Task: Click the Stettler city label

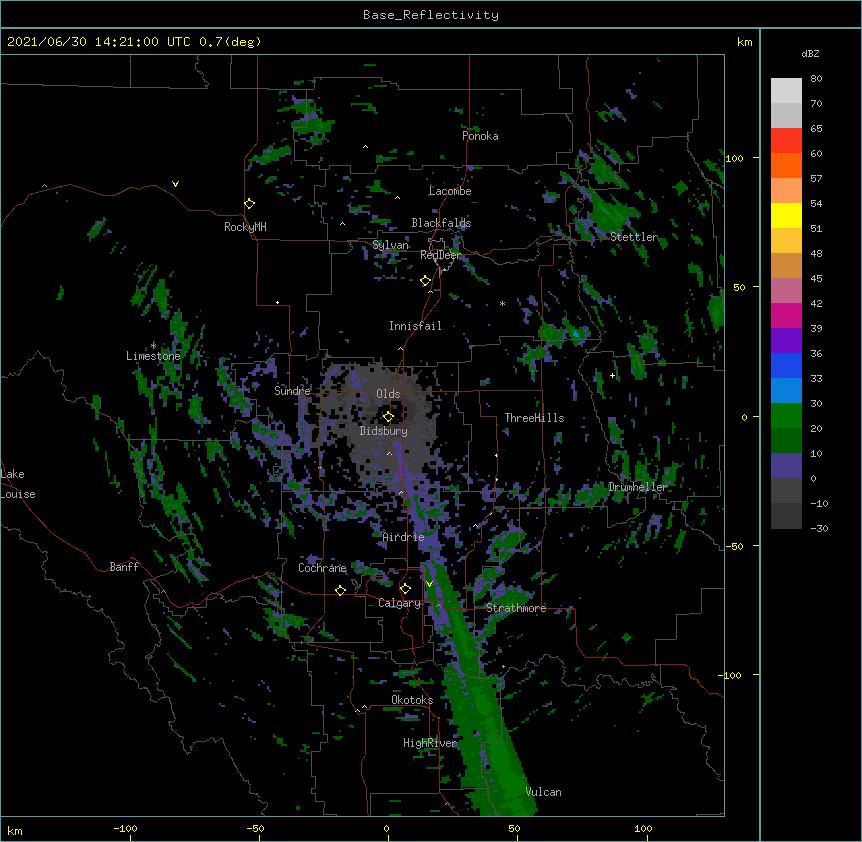Action: click(634, 237)
